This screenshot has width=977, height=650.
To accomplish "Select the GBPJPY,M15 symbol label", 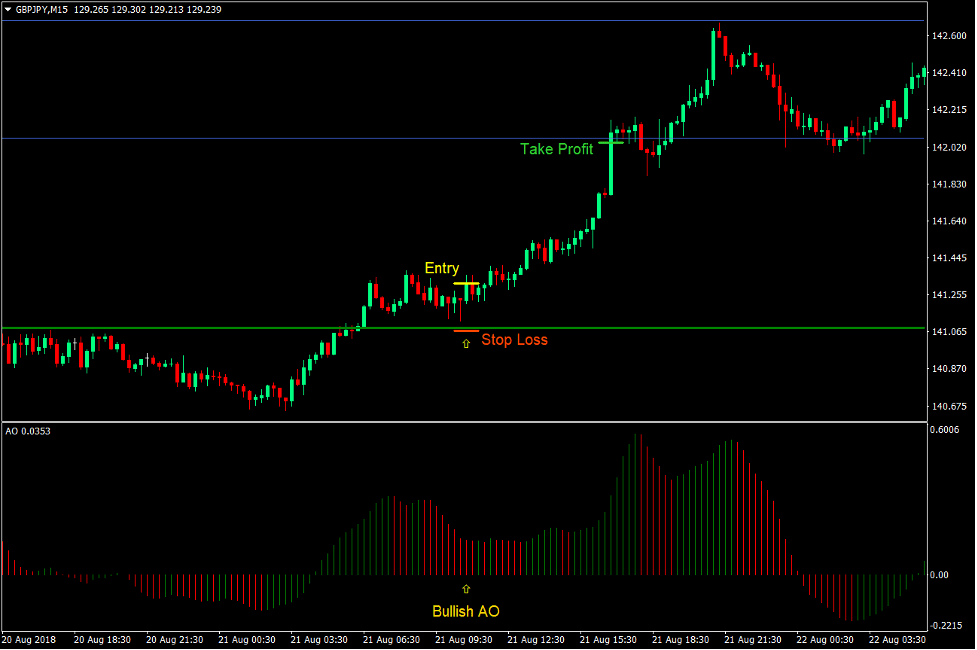I will (40, 10).
